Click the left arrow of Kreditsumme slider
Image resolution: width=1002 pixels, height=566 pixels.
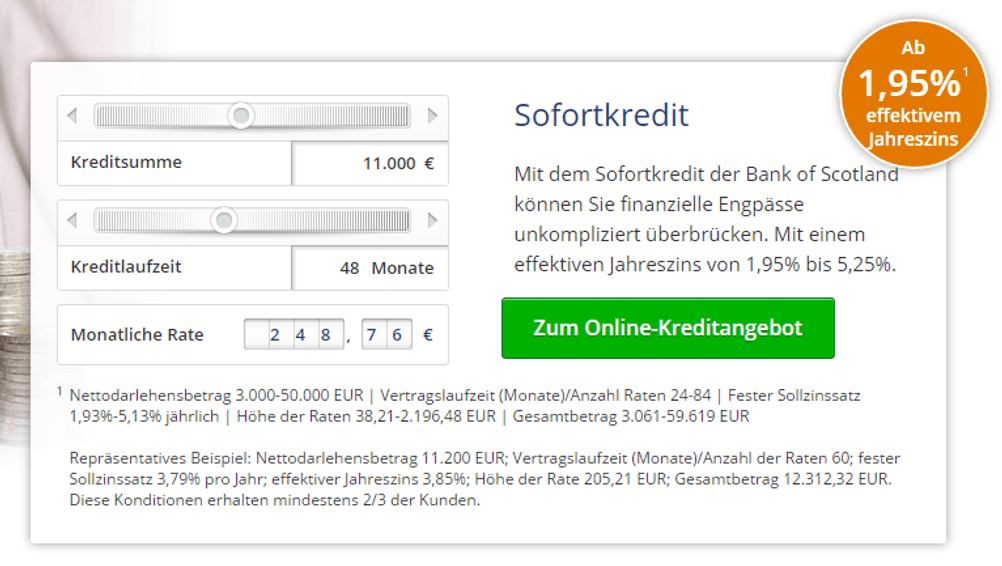(72, 116)
